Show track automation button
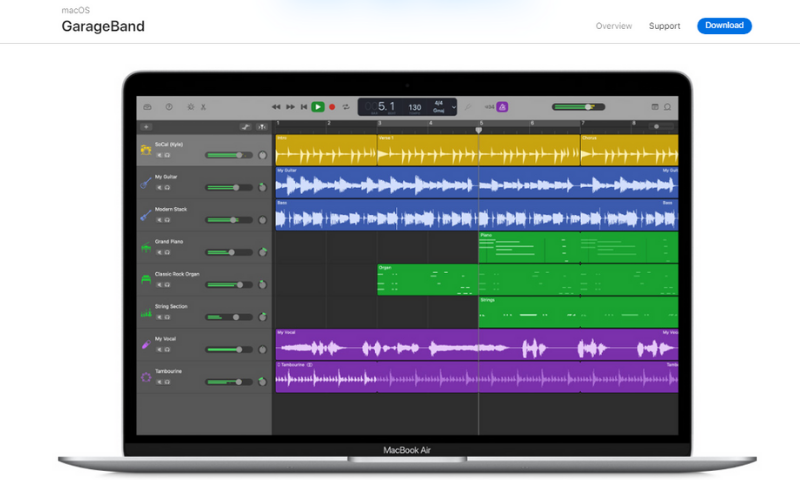This screenshot has width=800, height=500. click(246, 127)
